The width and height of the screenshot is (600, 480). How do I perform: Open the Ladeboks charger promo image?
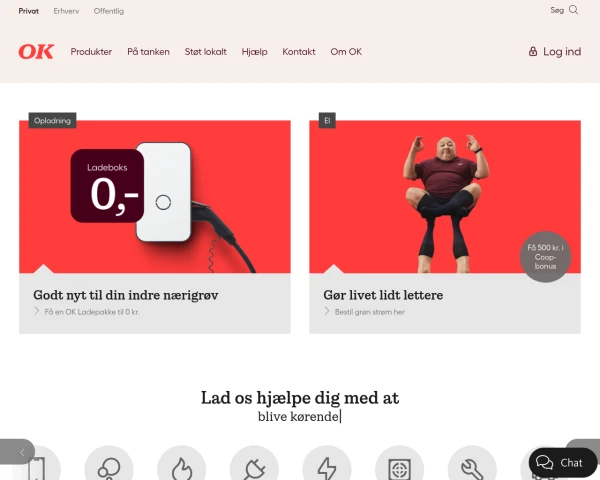[155, 197]
